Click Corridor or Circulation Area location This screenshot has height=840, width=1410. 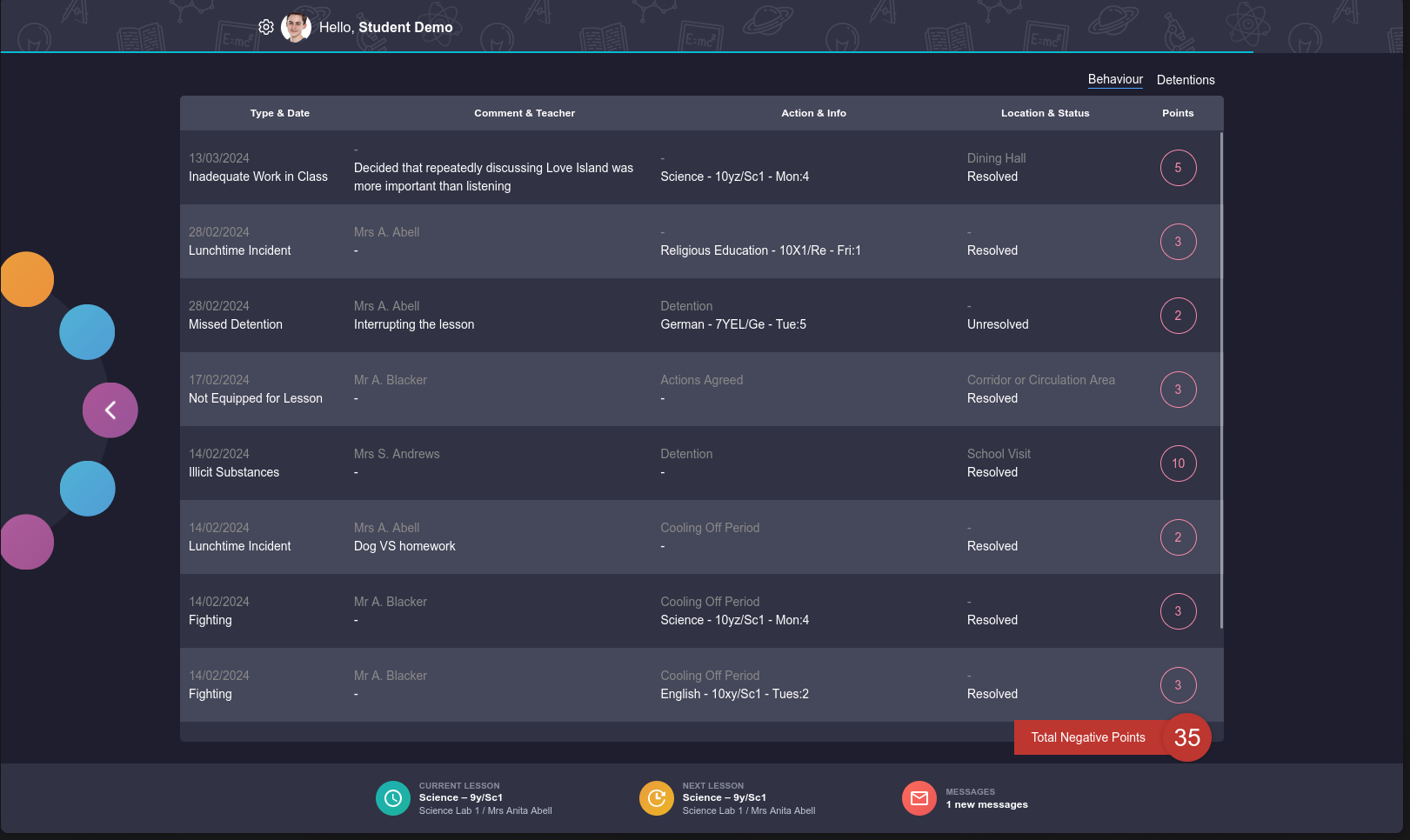(1041, 380)
